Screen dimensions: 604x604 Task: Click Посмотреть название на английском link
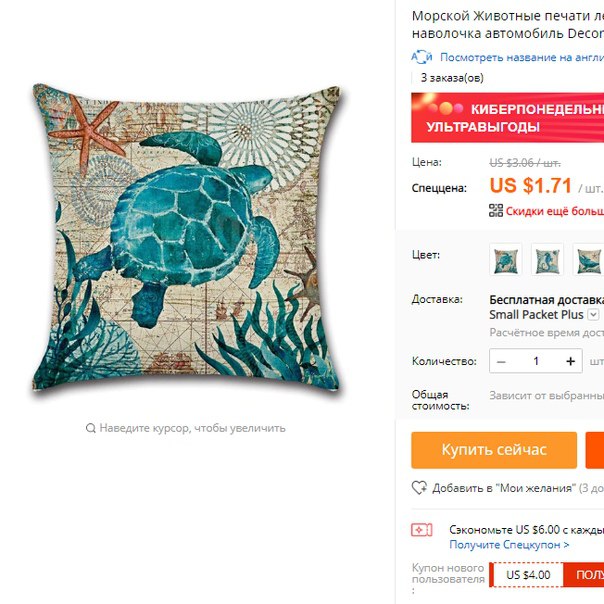[x=522, y=57]
